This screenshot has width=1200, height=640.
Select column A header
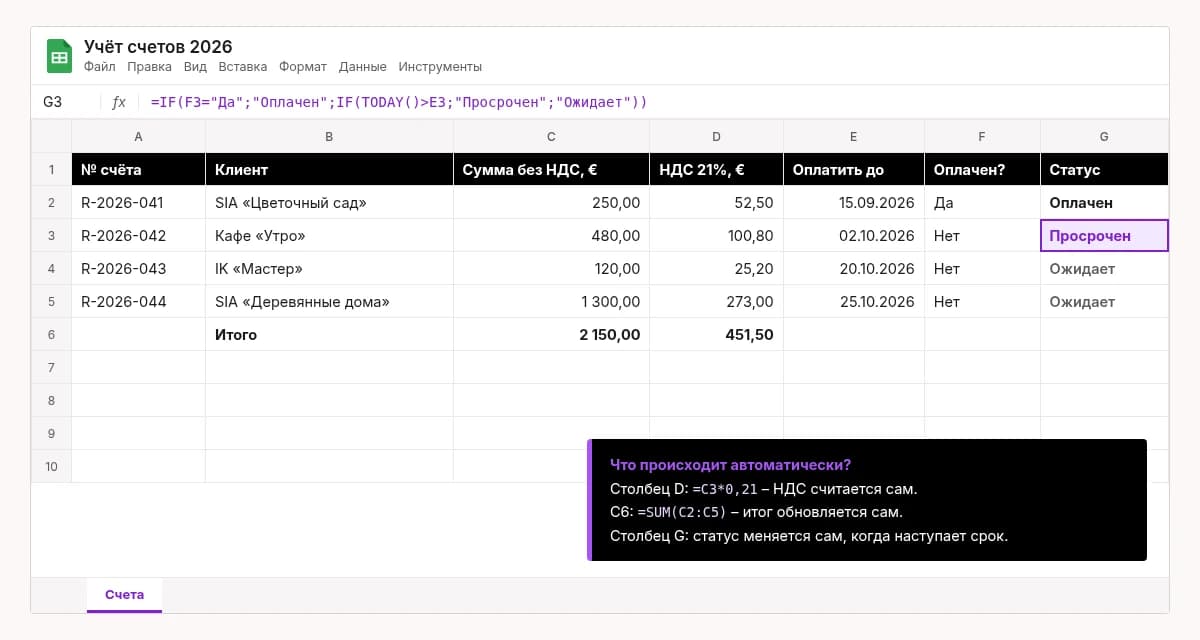coord(138,136)
